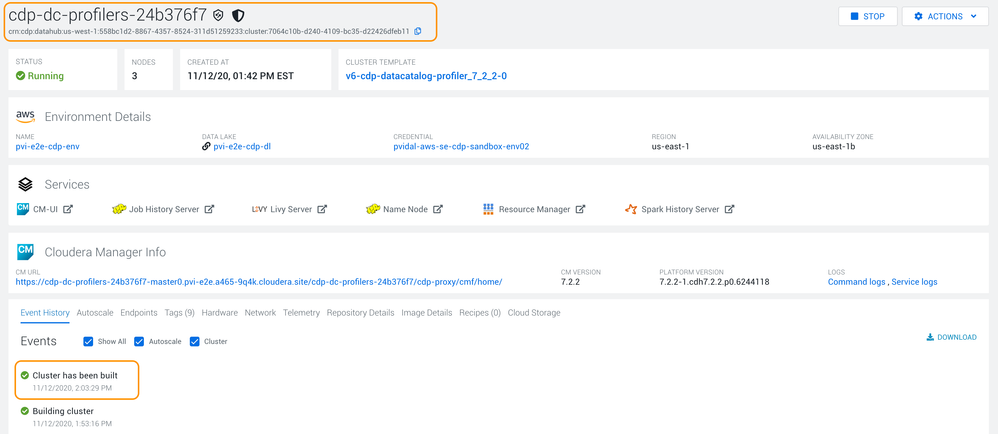The image size is (998, 434).
Task: Open the Cloudera Manager URL link
Action: (259, 282)
